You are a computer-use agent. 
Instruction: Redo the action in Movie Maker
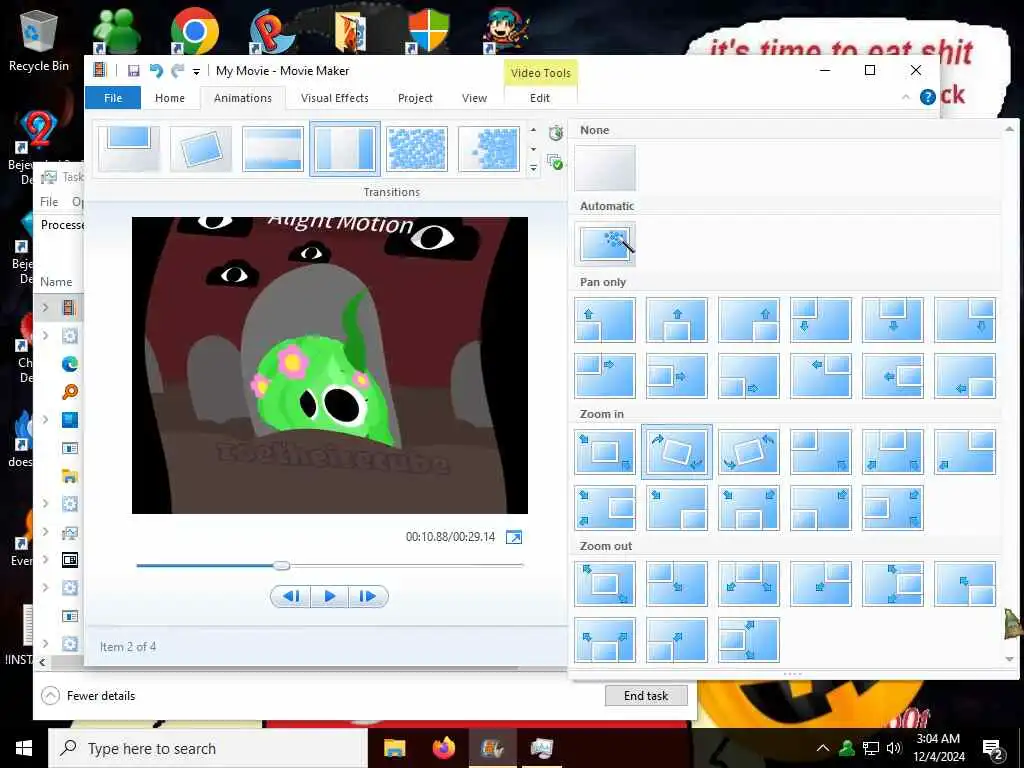[x=177, y=71]
